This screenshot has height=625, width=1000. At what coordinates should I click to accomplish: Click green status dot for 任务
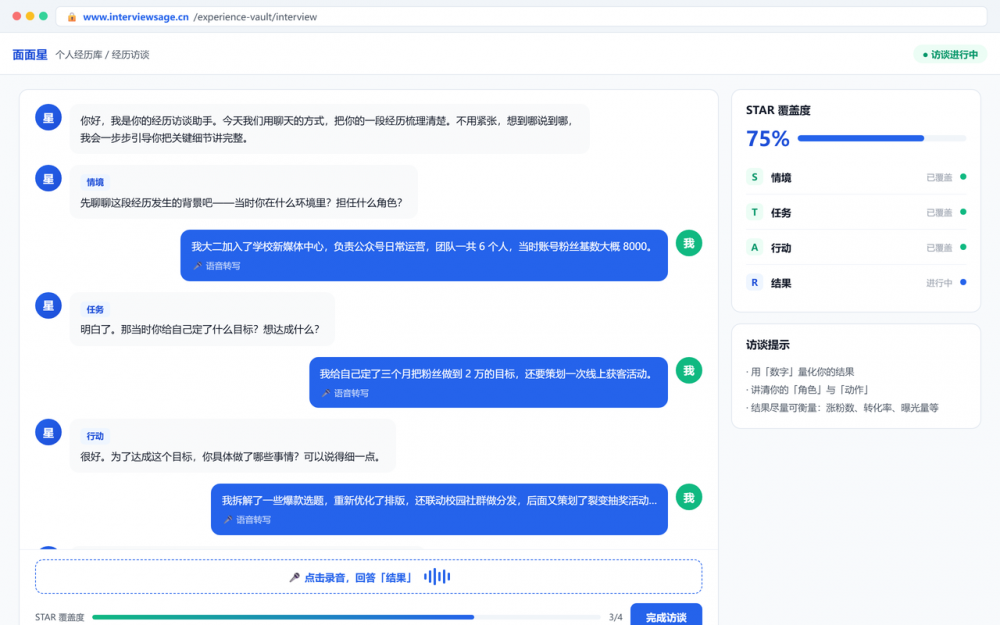tap(963, 212)
